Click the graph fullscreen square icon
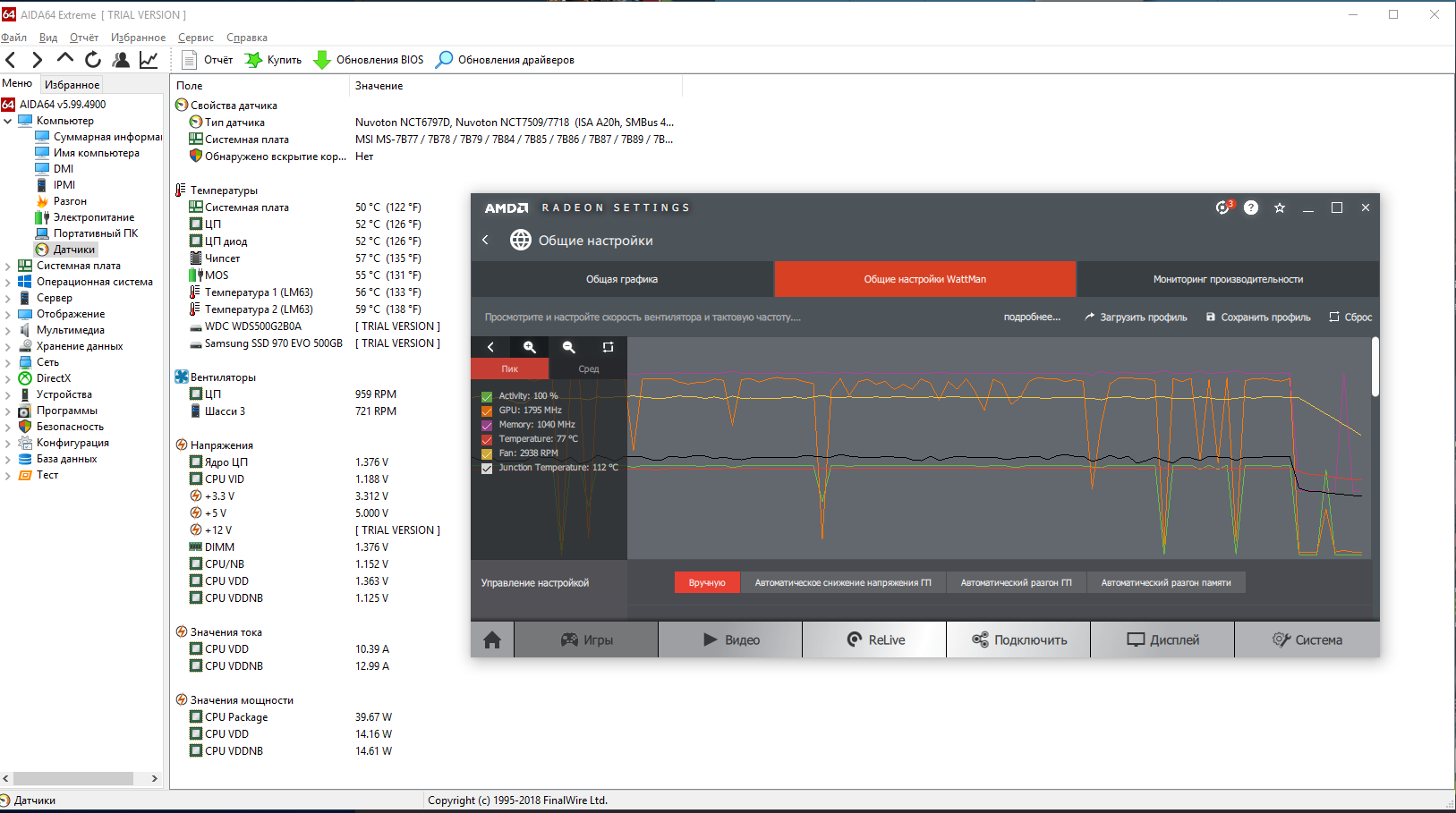 [x=608, y=347]
